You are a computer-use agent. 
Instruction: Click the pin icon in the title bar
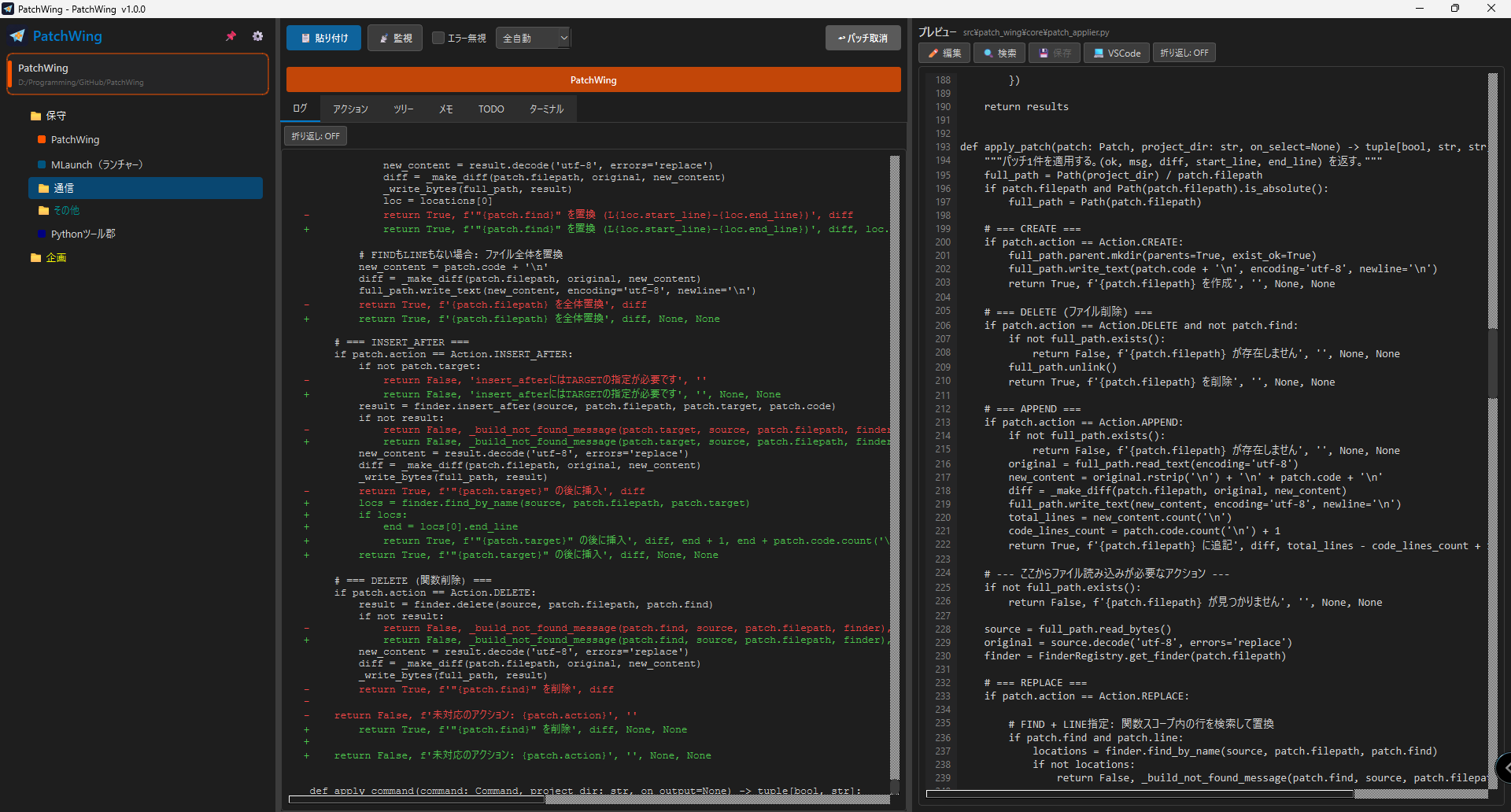pos(231,35)
